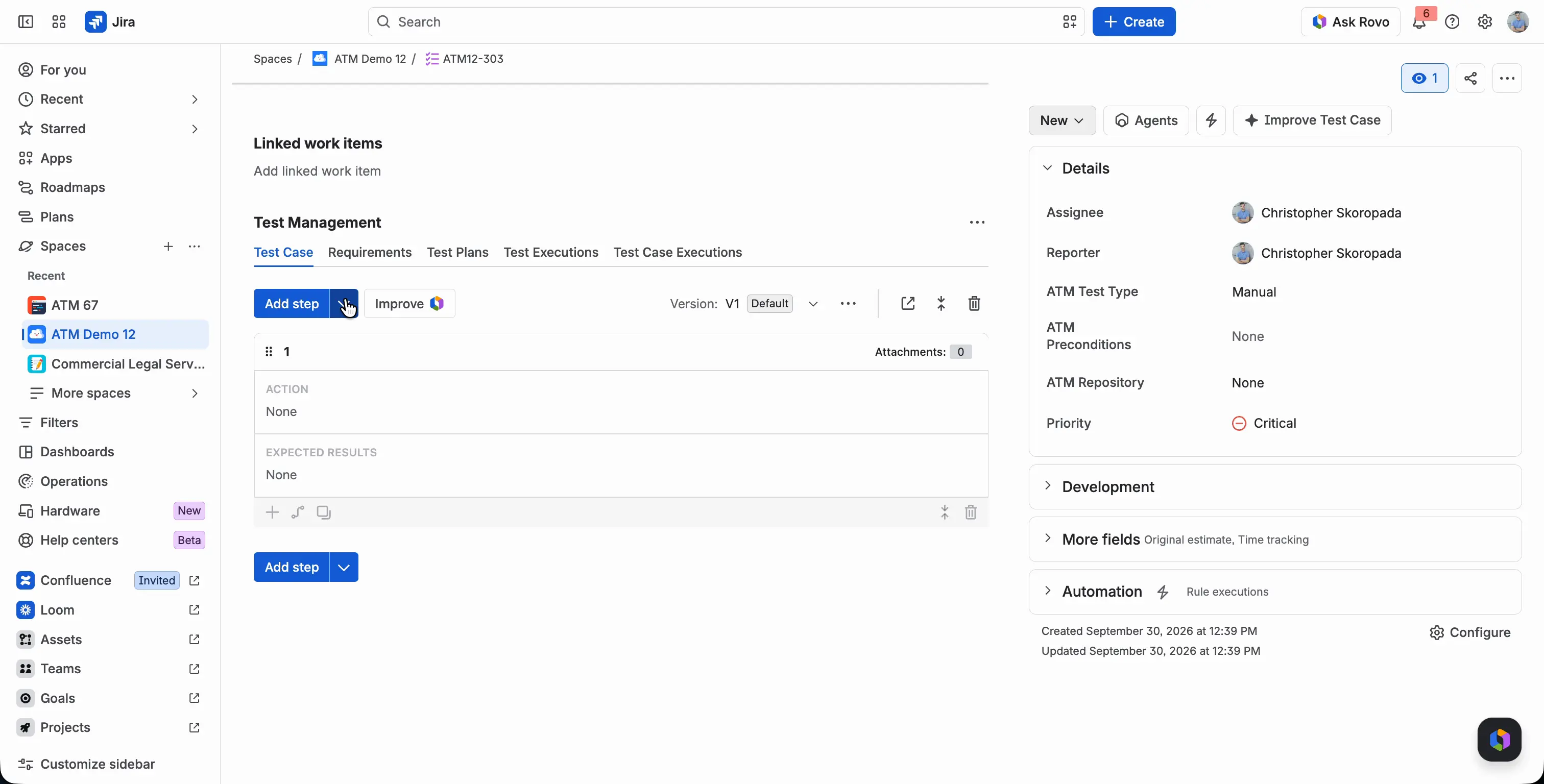
Task: Open the test case in new window
Action: point(907,303)
